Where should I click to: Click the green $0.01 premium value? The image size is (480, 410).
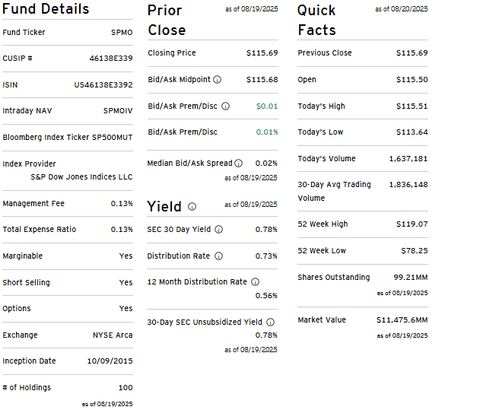click(x=267, y=106)
